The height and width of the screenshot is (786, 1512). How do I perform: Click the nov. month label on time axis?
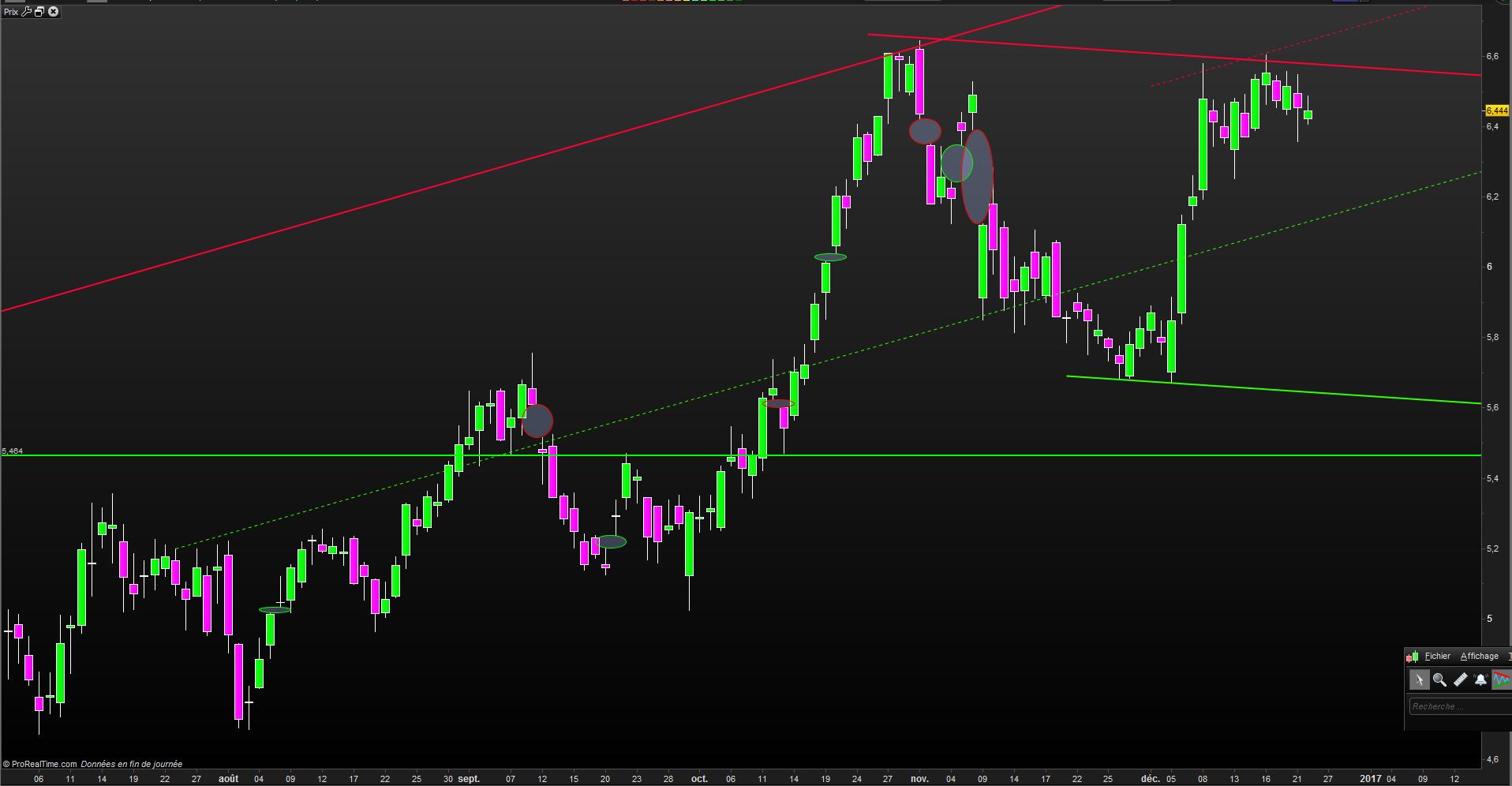click(919, 779)
